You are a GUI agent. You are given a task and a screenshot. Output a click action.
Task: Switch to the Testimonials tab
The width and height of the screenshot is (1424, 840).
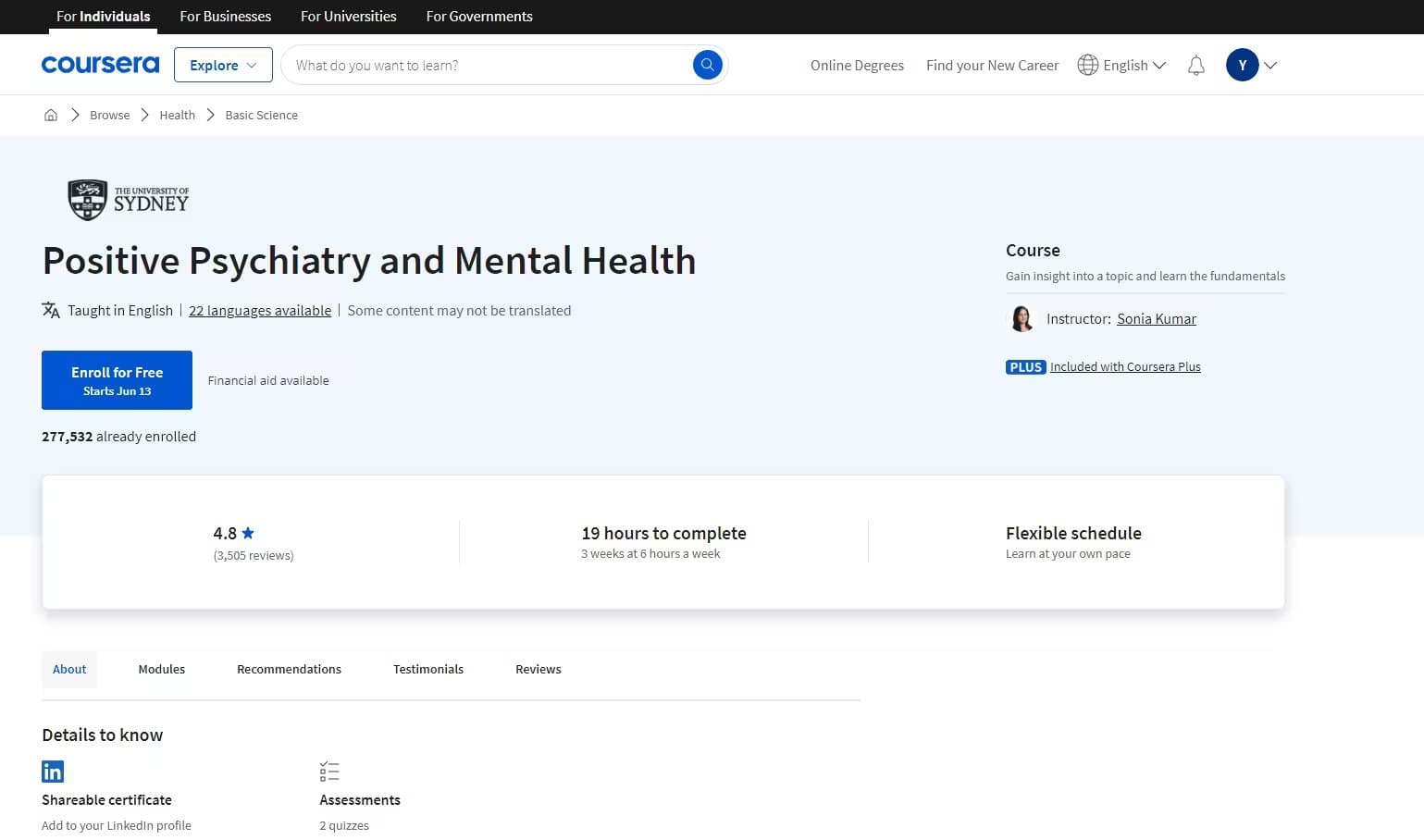(x=428, y=669)
